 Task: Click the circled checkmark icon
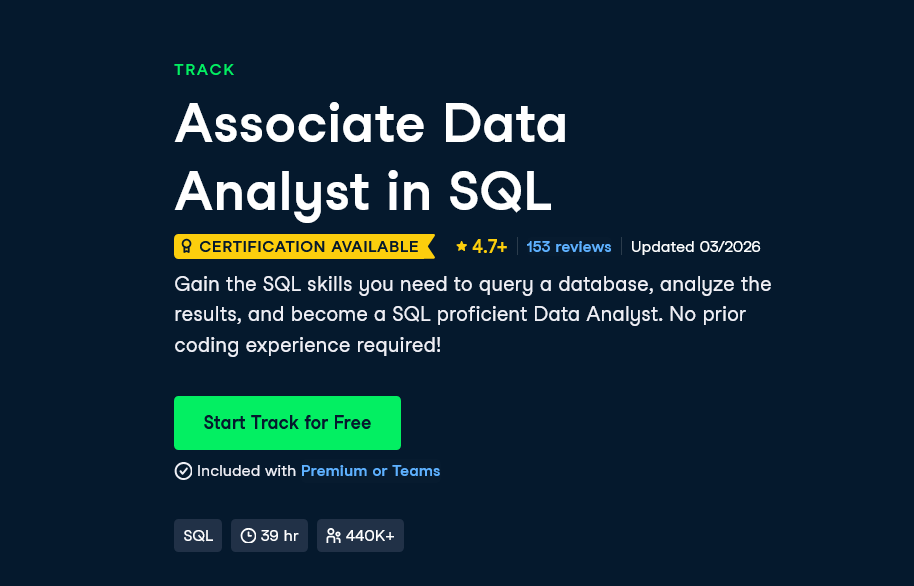coord(183,471)
